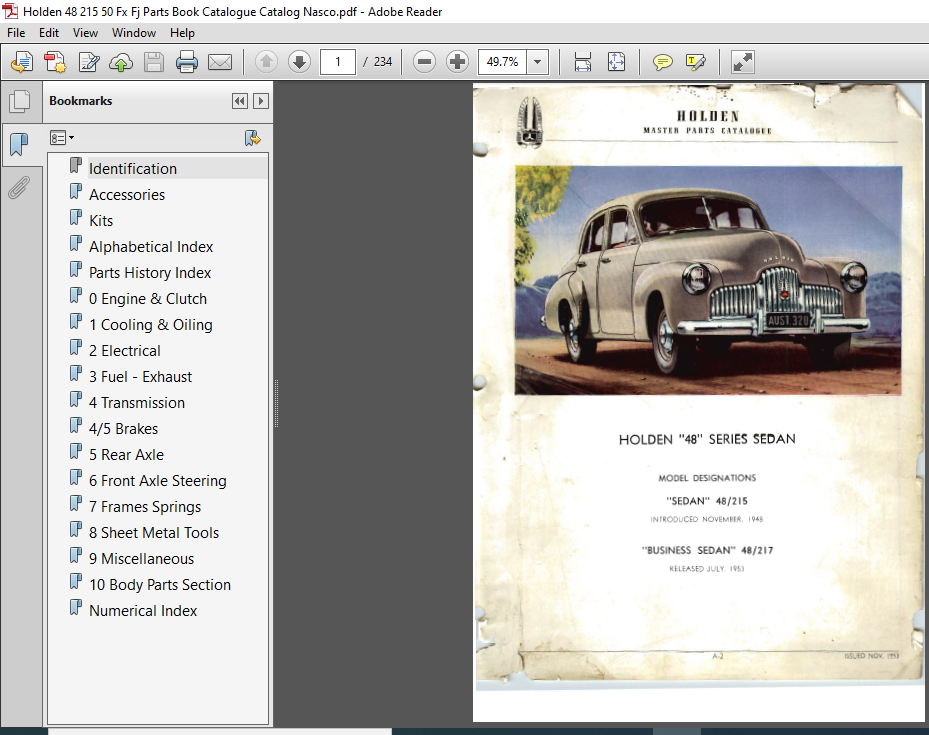Zoom in with the plus button
This screenshot has width=929, height=735.
(457, 62)
